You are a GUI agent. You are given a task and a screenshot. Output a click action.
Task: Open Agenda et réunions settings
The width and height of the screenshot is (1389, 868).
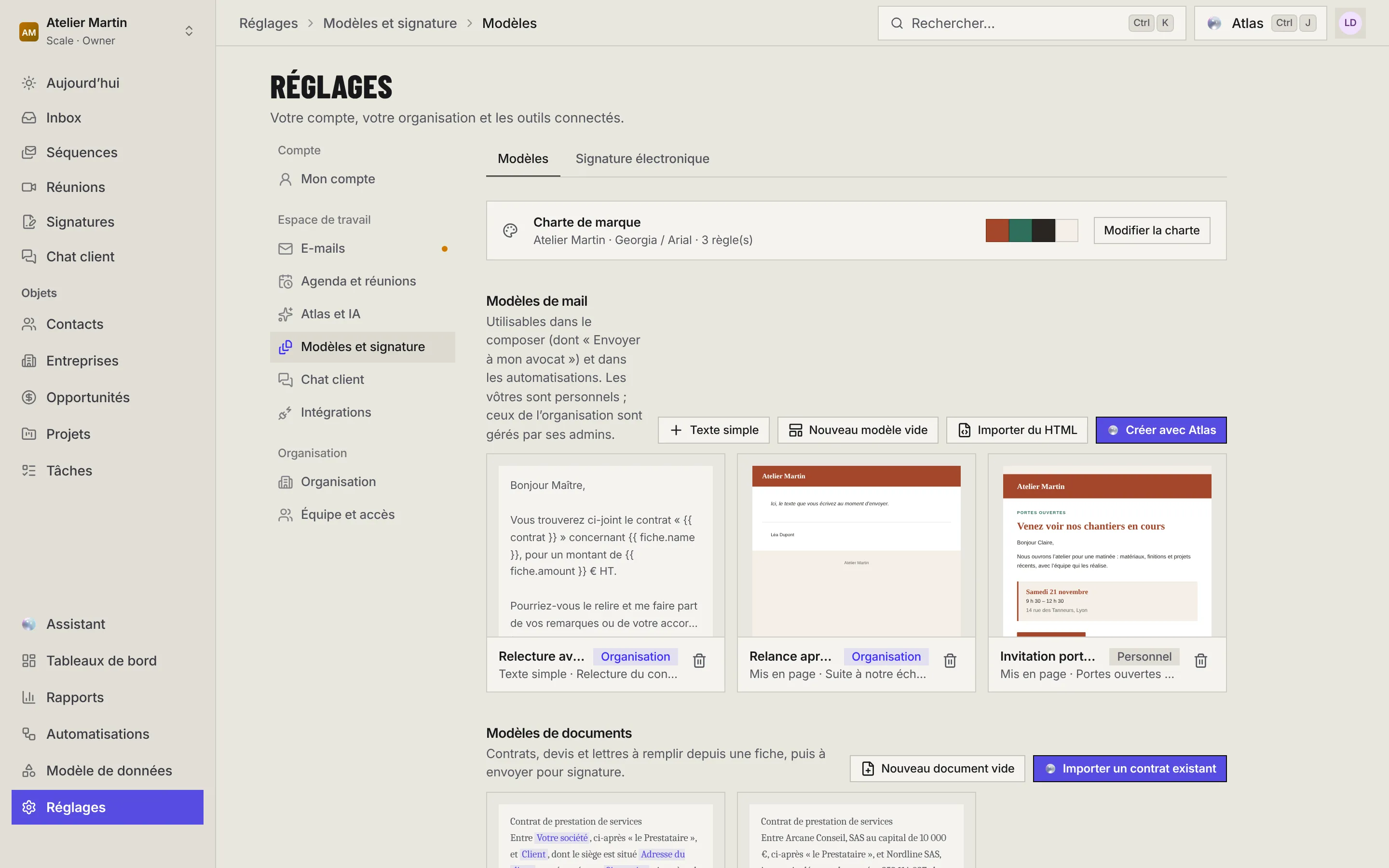click(363, 281)
